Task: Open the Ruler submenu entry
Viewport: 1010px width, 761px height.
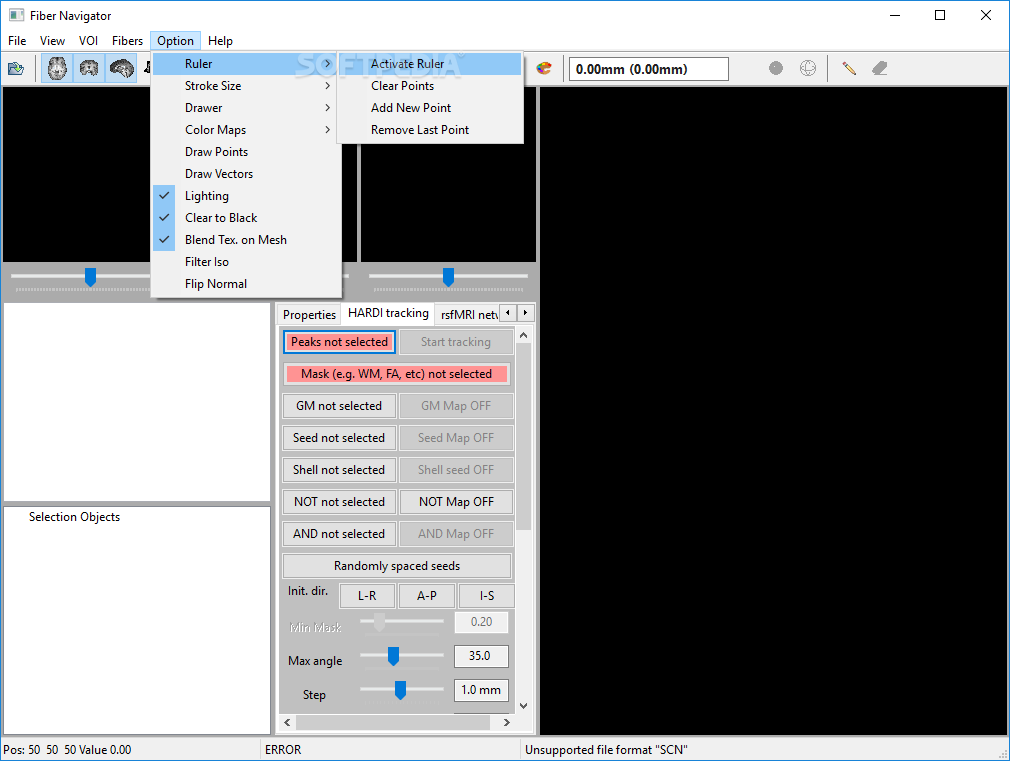Action: click(246, 64)
